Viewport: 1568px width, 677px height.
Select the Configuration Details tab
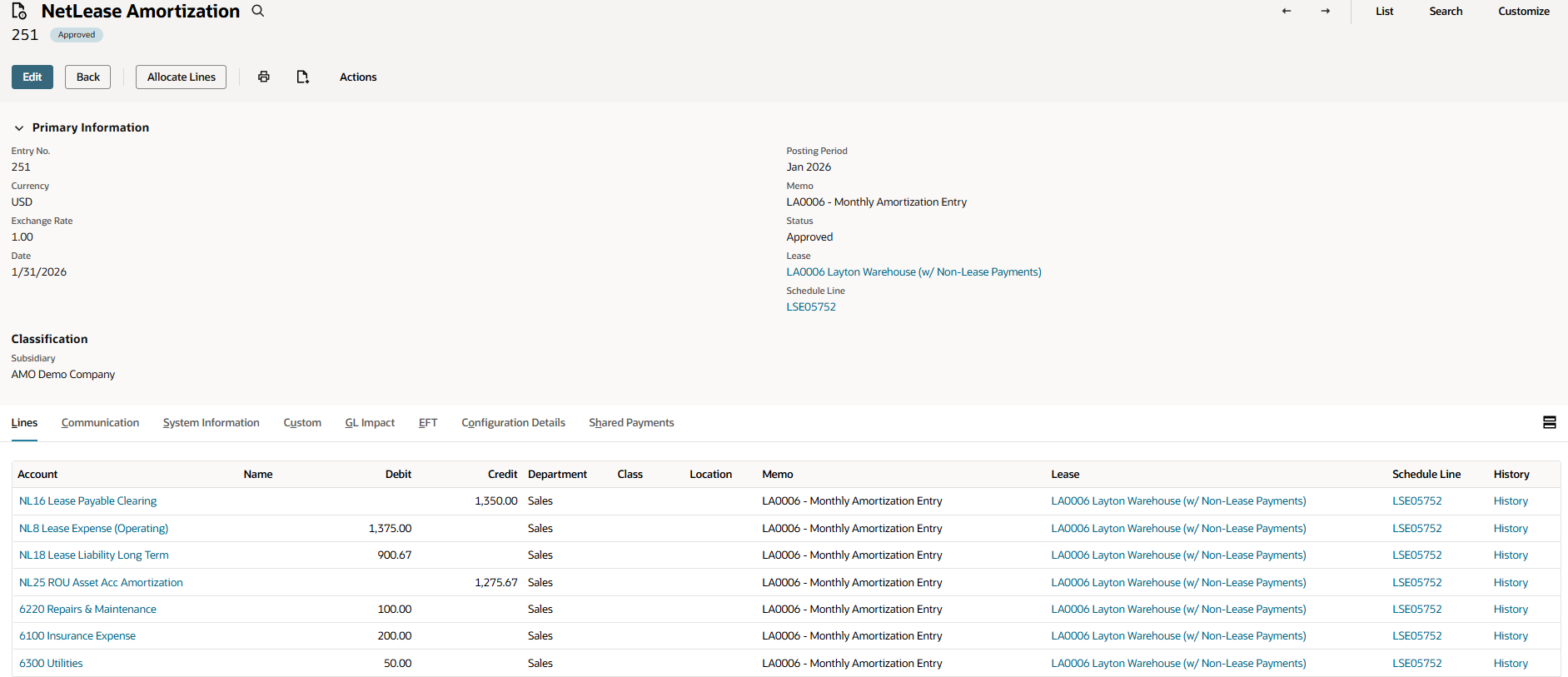click(513, 423)
